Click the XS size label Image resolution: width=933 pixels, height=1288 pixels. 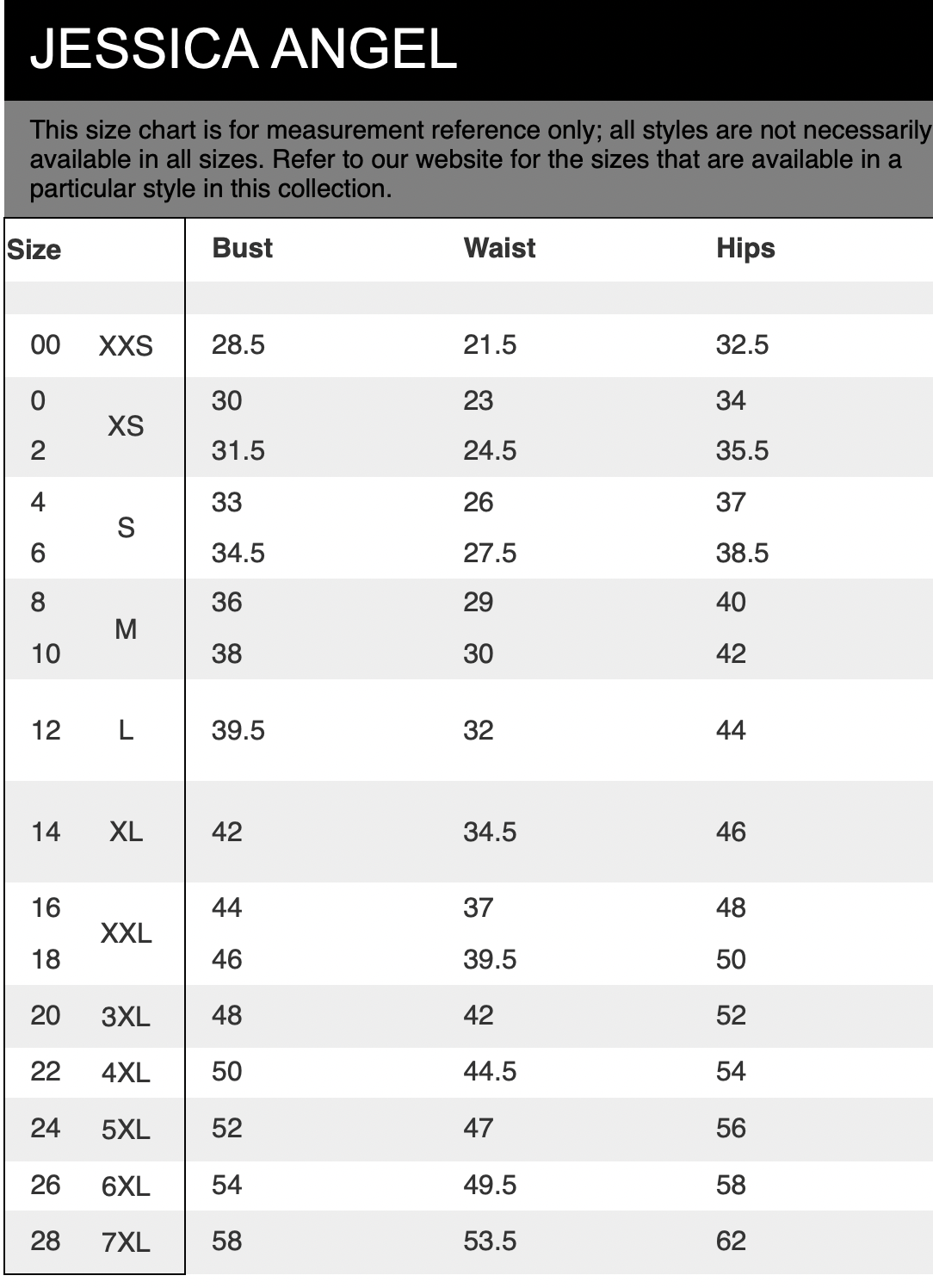[126, 425]
